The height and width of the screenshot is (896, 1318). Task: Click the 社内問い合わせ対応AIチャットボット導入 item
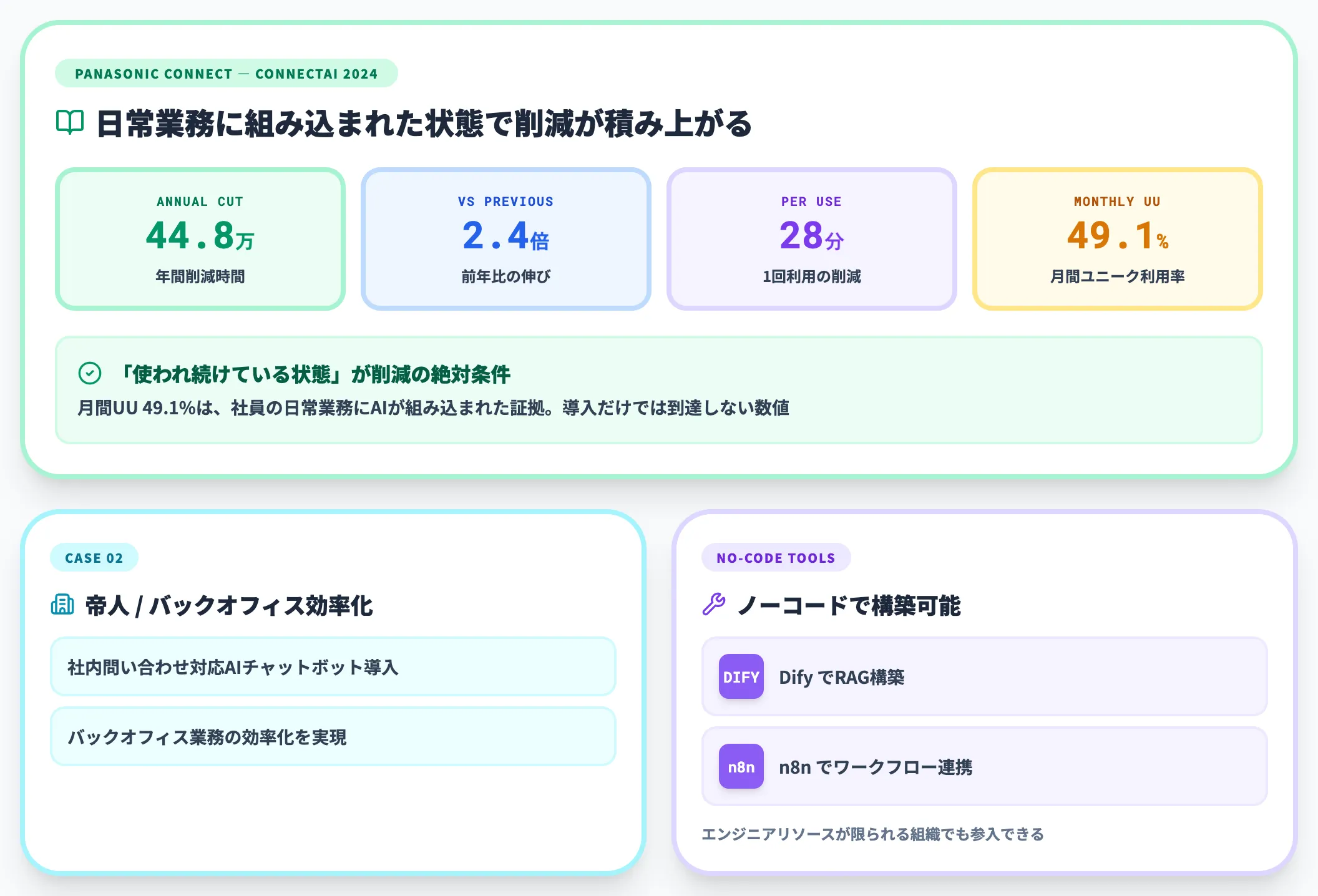[333, 666]
